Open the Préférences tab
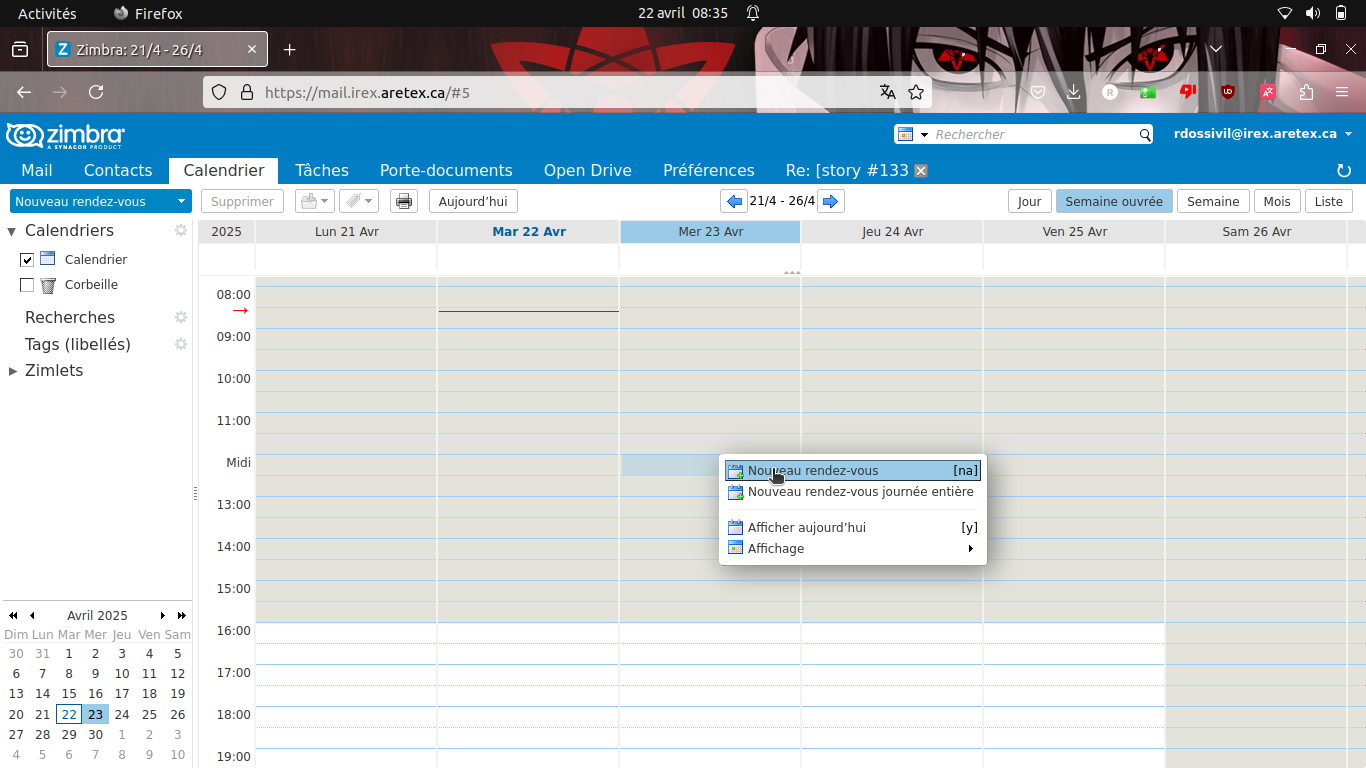The width and height of the screenshot is (1366, 768). (x=709, y=170)
